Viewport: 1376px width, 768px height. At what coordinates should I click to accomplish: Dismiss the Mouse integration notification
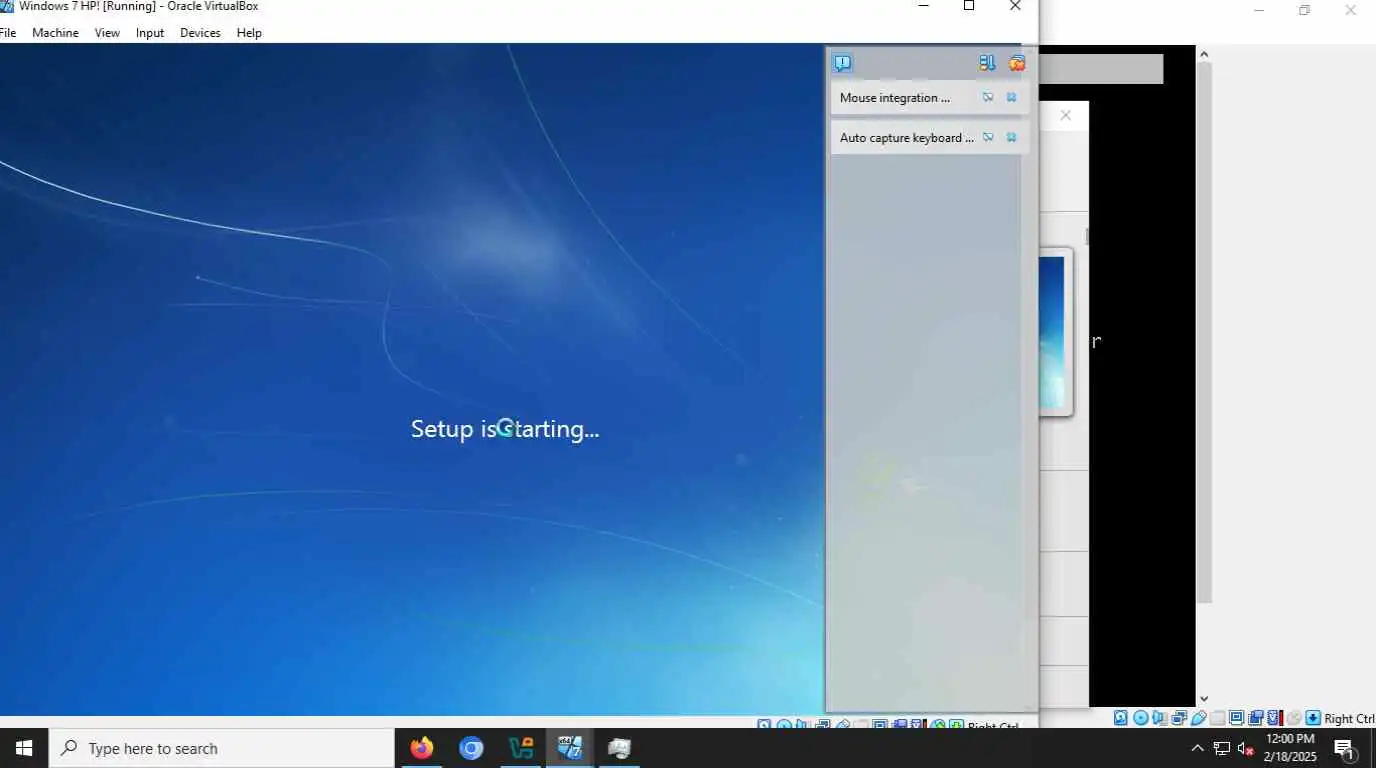1011,97
